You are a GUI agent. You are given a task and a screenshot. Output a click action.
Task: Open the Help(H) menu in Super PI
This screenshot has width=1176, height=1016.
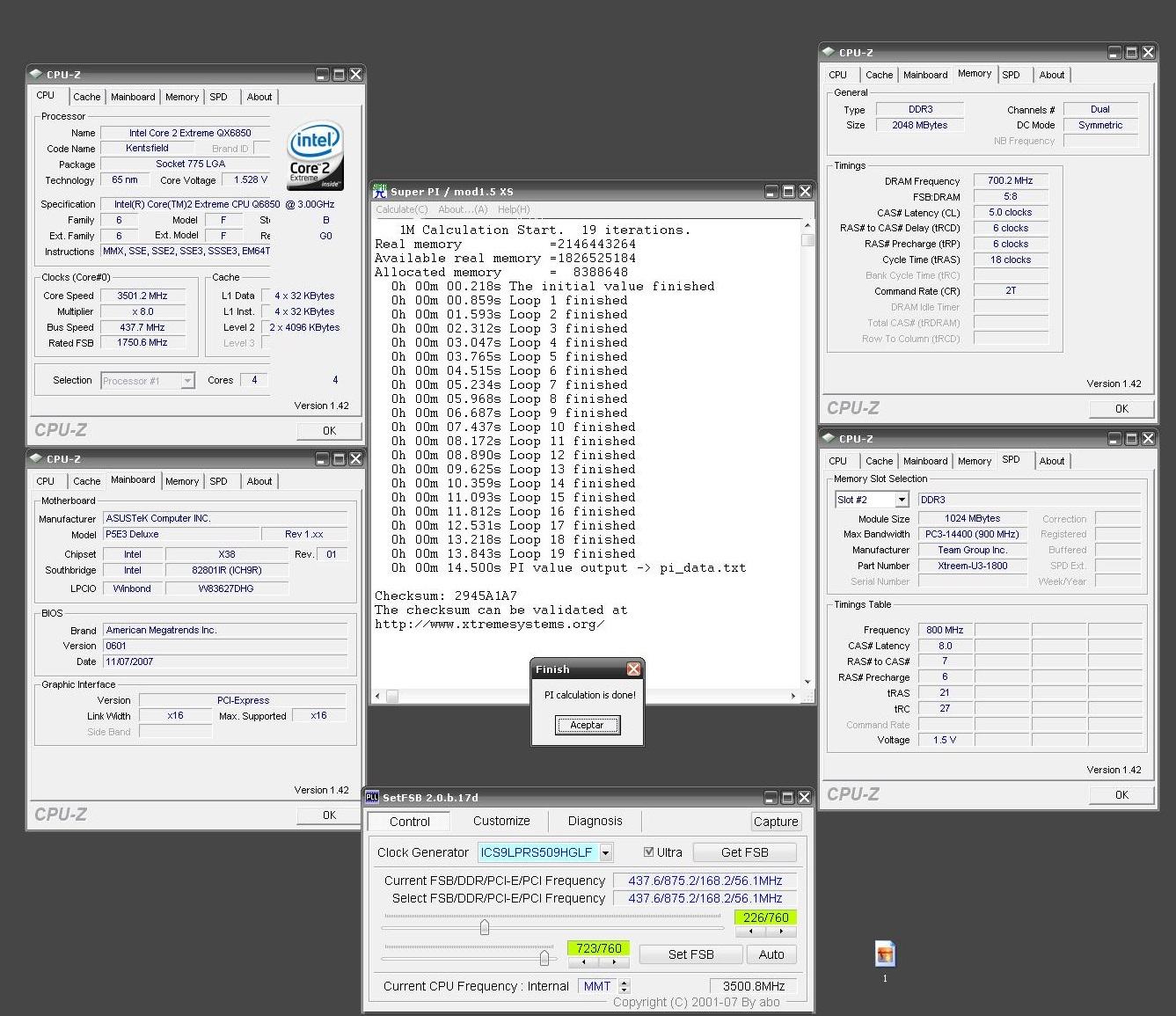tap(514, 209)
